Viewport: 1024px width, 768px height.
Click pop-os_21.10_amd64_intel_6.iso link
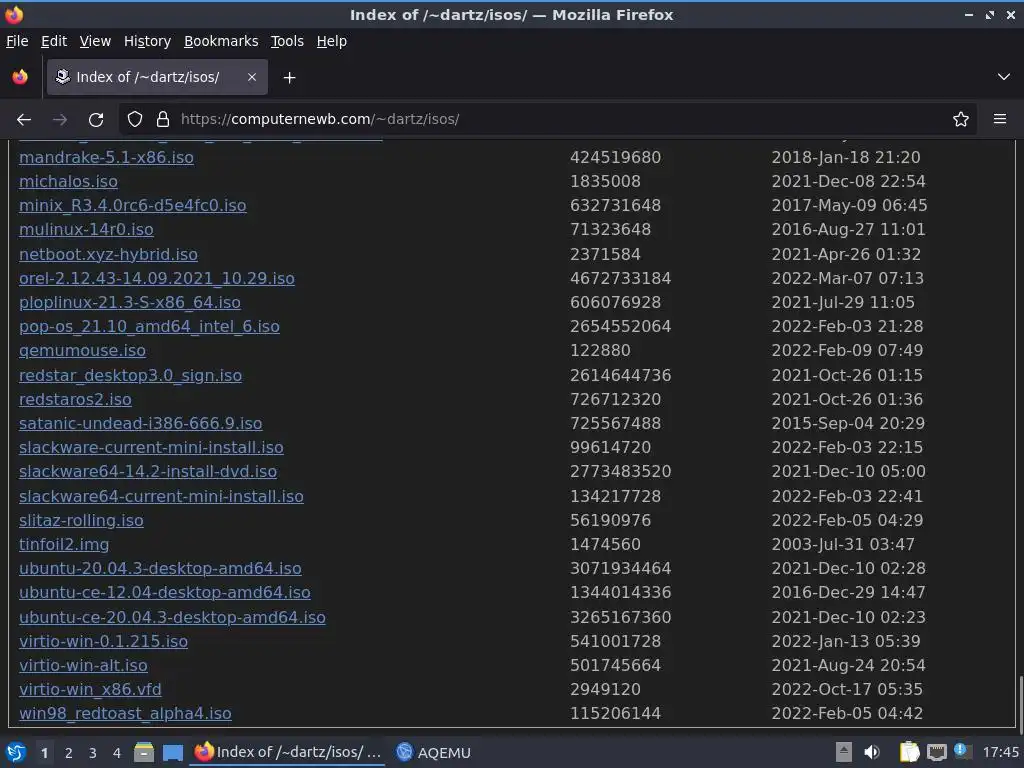coord(150,327)
